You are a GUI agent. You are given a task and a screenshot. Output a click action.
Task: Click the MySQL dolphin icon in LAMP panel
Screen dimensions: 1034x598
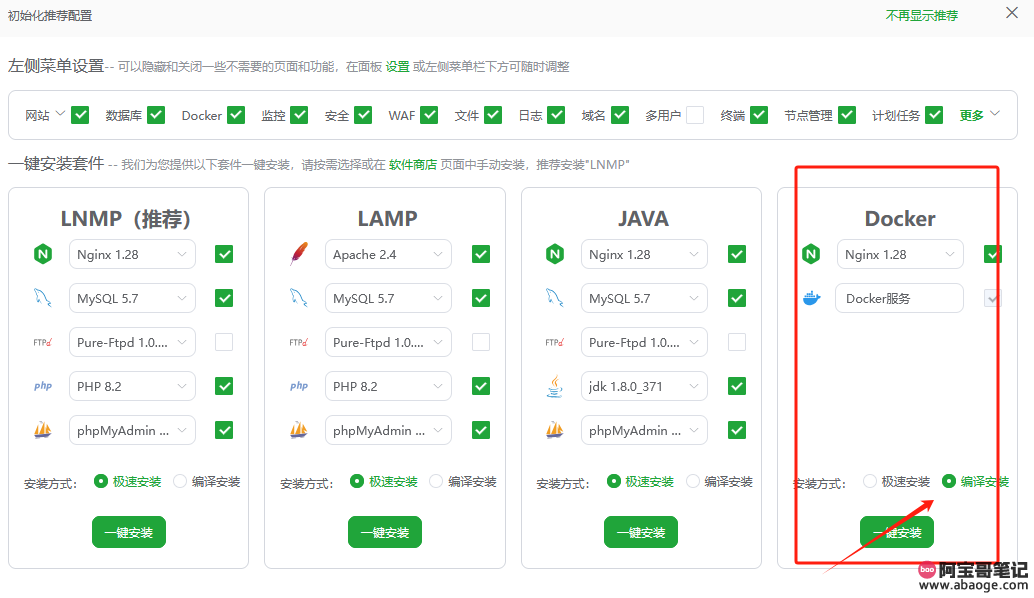(x=298, y=298)
